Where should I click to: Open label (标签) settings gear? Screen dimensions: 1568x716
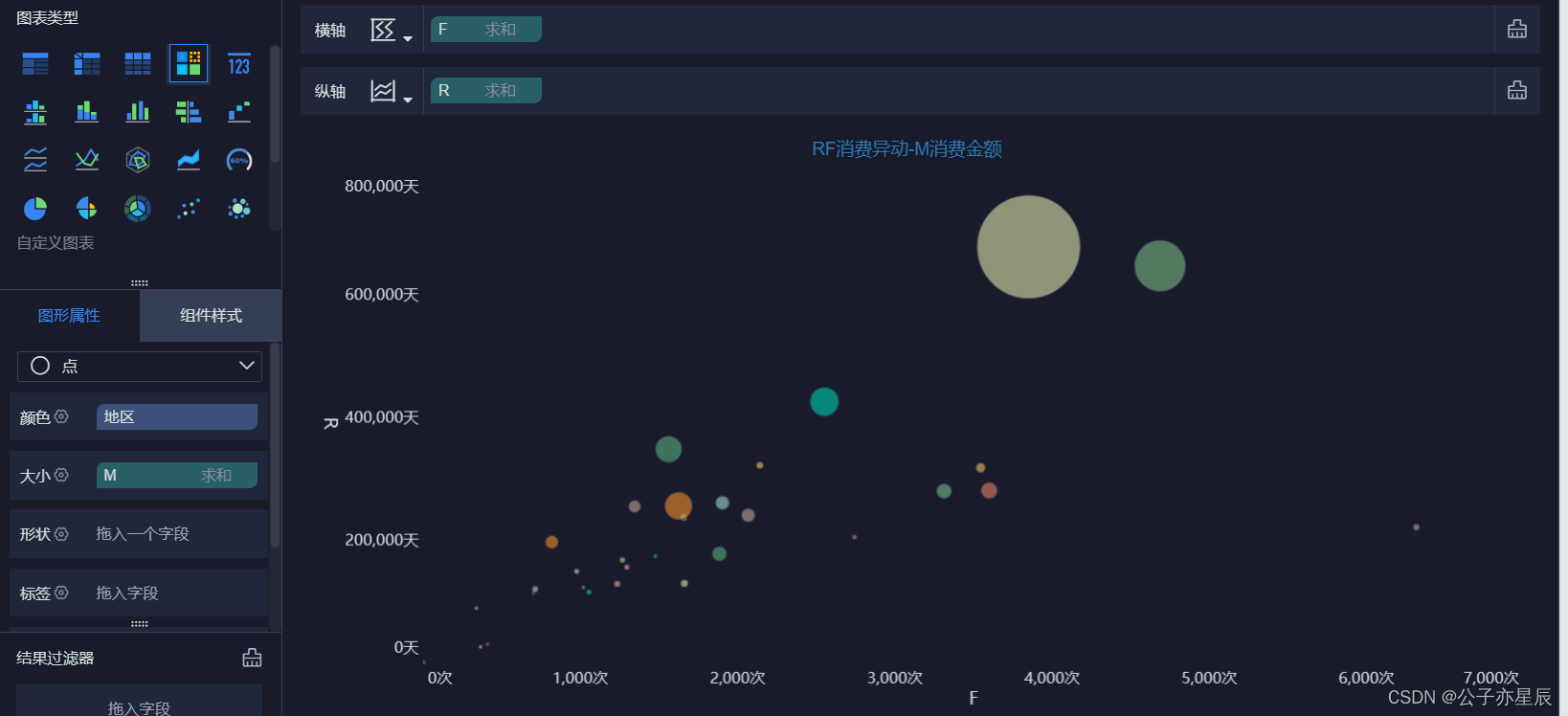[61, 593]
